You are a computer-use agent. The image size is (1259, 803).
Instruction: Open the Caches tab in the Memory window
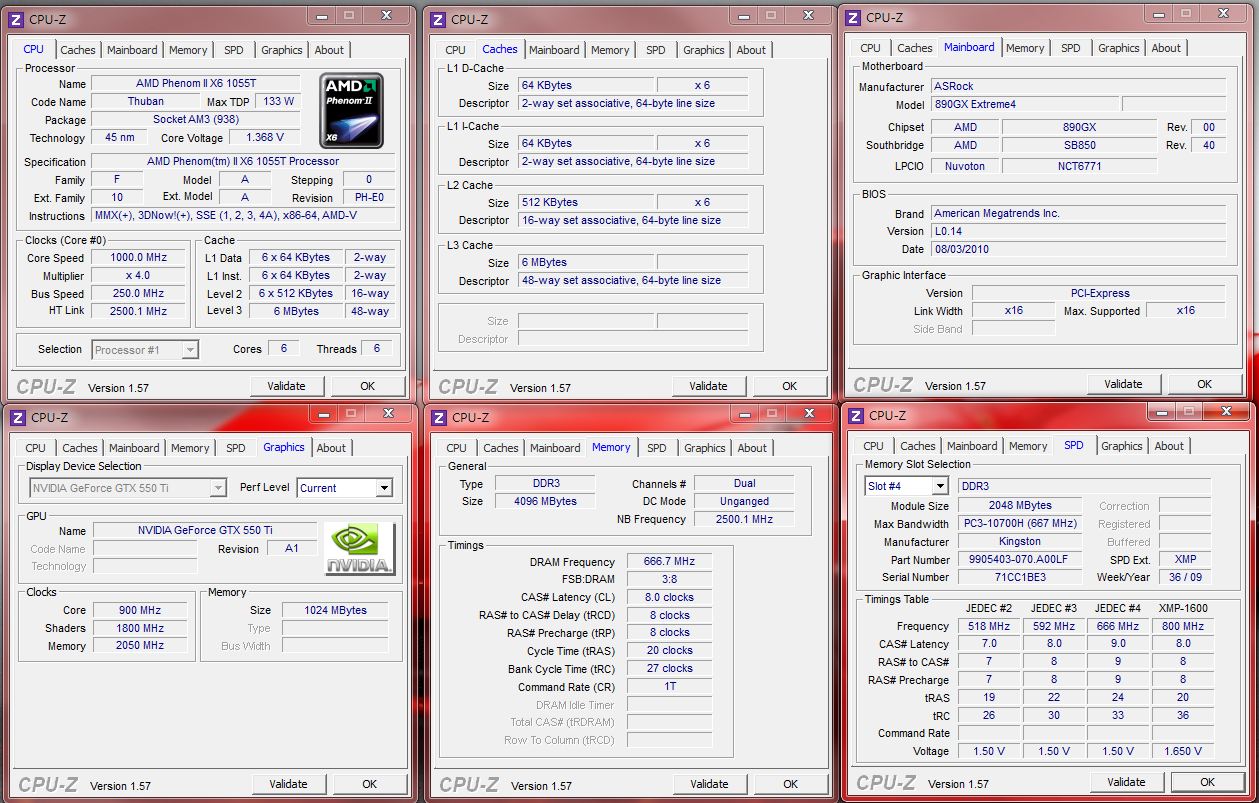pyautogui.click(x=501, y=448)
